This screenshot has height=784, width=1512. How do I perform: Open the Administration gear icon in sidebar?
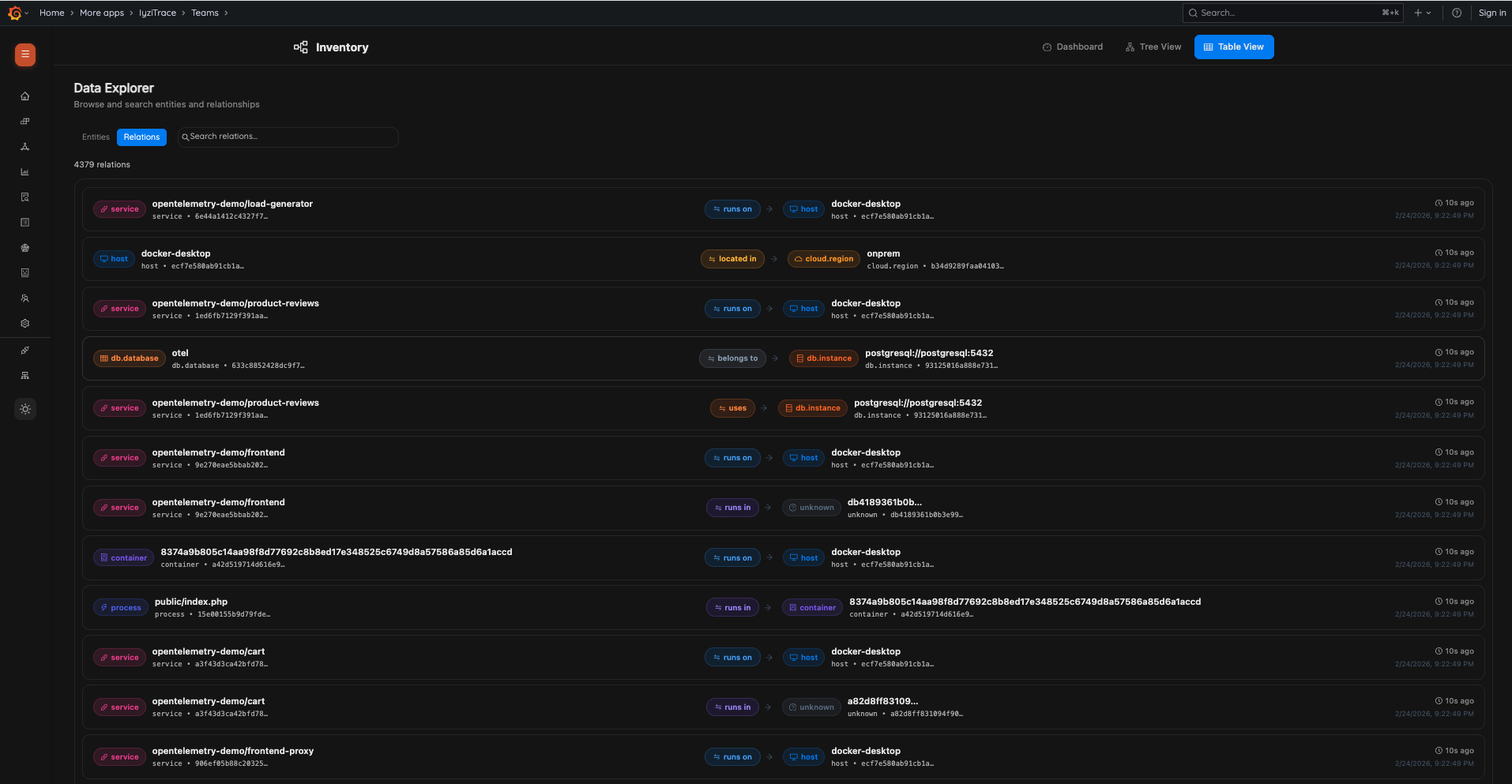24,323
